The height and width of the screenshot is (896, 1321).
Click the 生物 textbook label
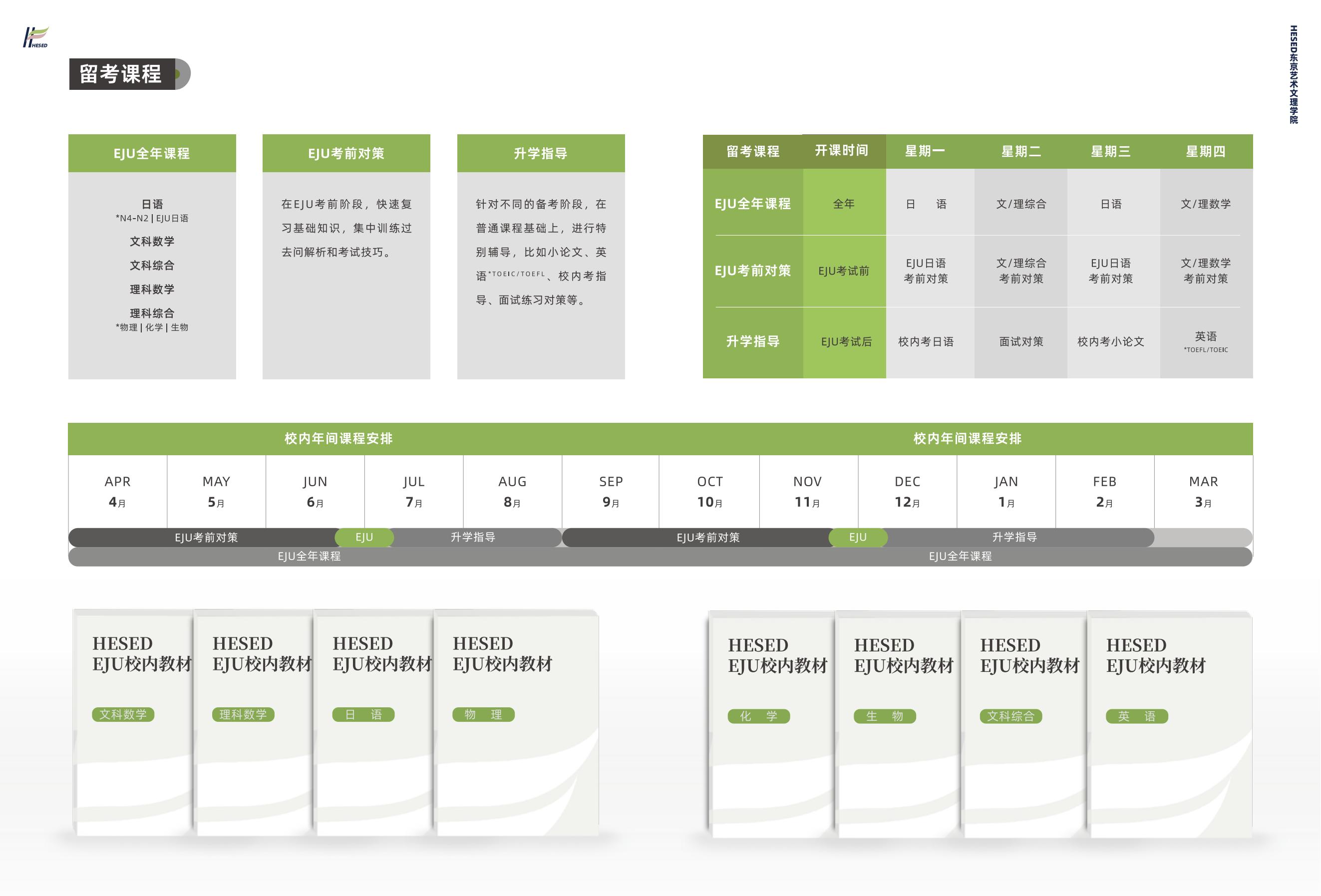885,716
